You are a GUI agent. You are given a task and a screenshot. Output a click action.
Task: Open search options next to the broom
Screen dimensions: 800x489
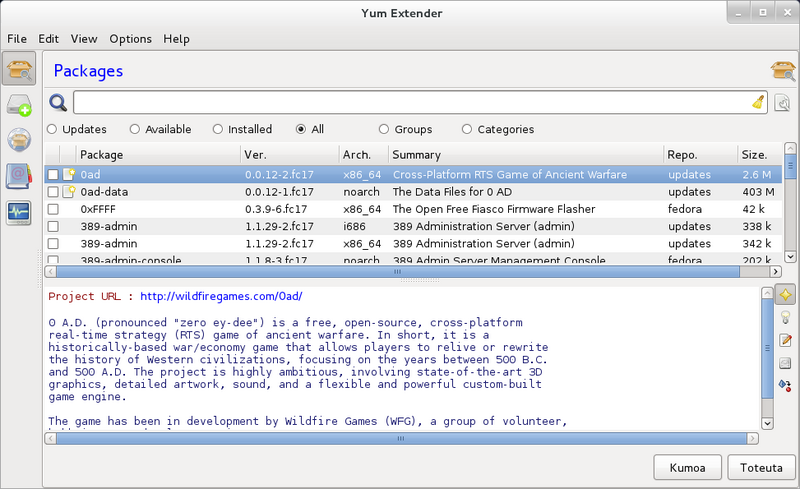tap(782, 102)
